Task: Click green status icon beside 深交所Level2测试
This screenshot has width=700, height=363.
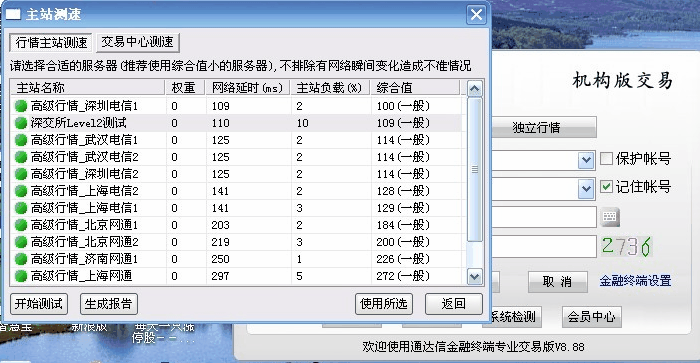Action: (x=21, y=123)
